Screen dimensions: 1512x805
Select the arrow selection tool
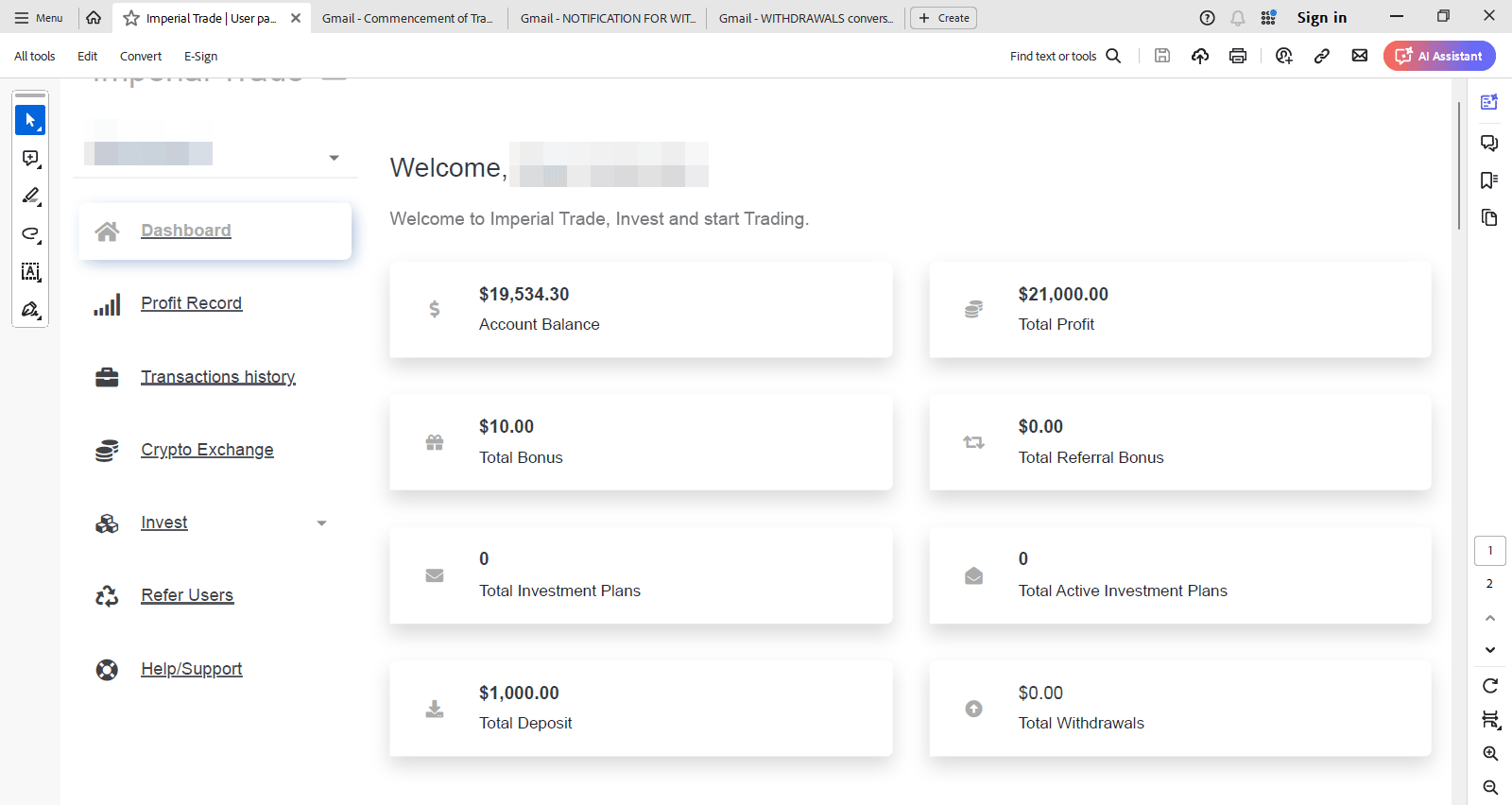pos(30,120)
